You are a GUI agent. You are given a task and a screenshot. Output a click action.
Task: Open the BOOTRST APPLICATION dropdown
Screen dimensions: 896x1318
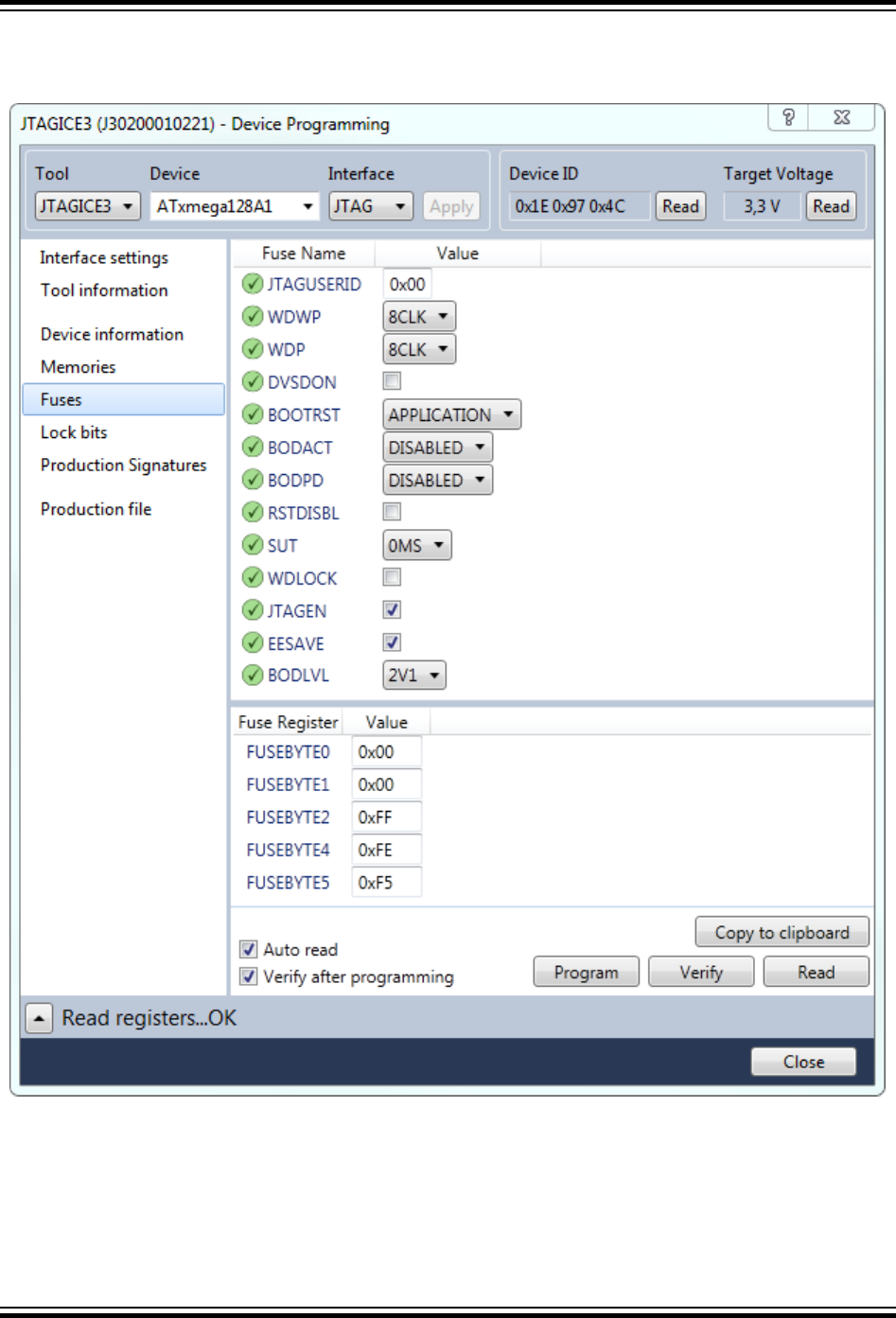(x=452, y=414)
